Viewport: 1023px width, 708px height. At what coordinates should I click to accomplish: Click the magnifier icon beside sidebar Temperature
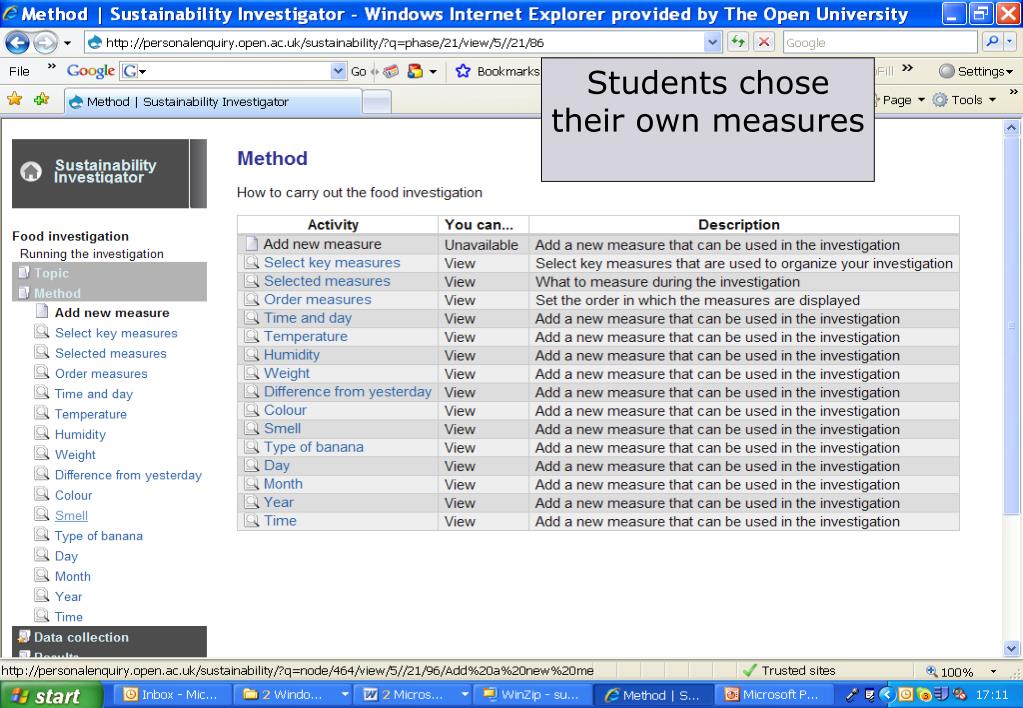pyautogui.click(x=42, y=413)
